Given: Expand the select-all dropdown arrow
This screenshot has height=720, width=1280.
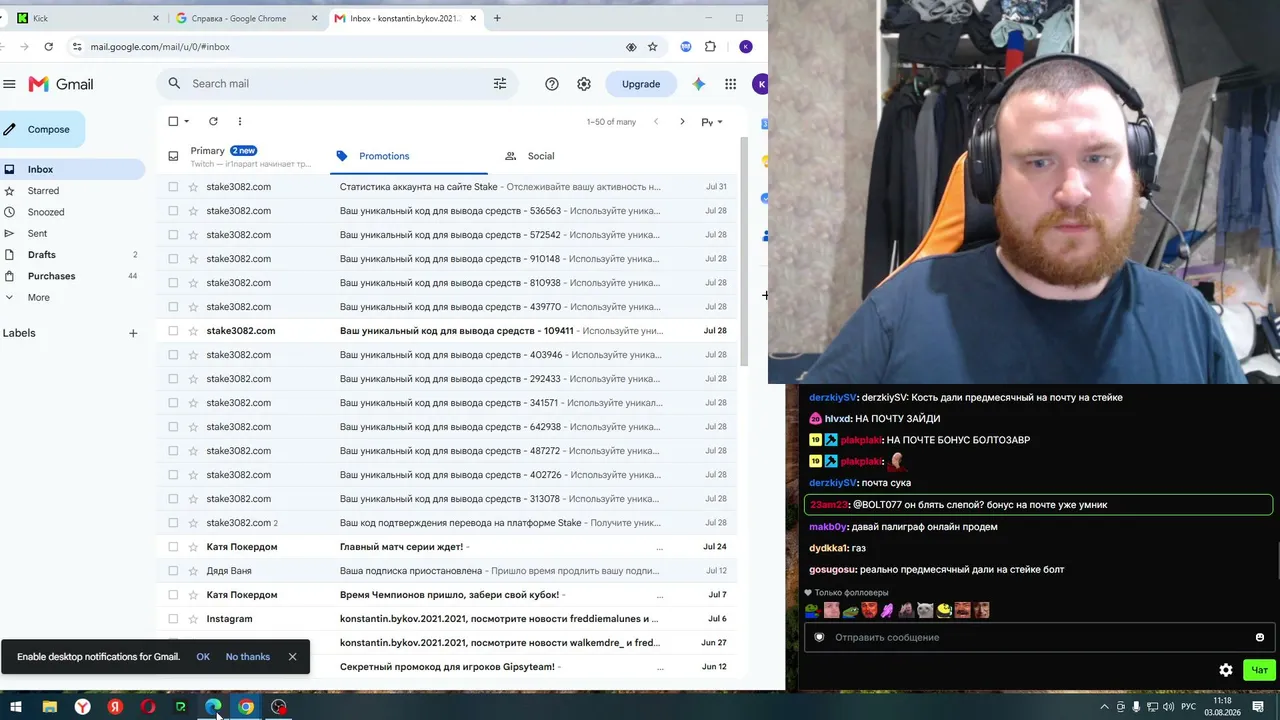Looking at the screenshot, I should point(187,122).
